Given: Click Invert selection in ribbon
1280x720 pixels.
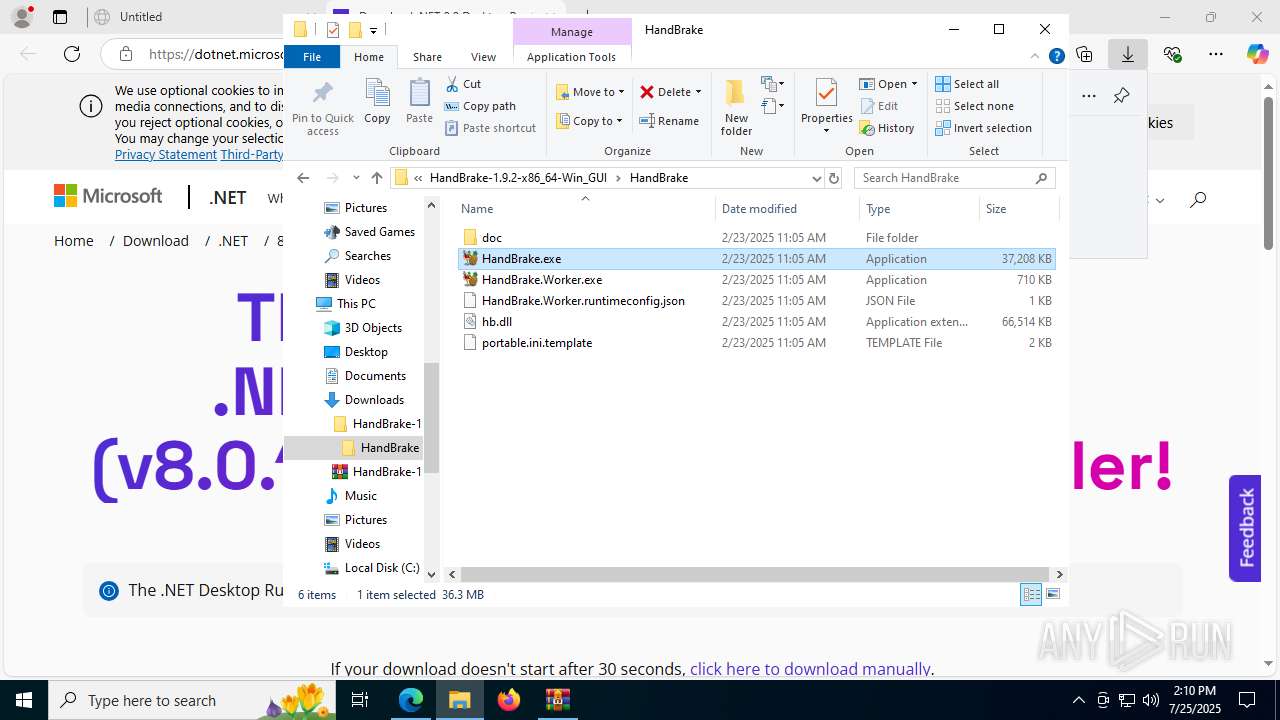Looking at the screenshot, I should pyautogui.click(x=983, y=128).
